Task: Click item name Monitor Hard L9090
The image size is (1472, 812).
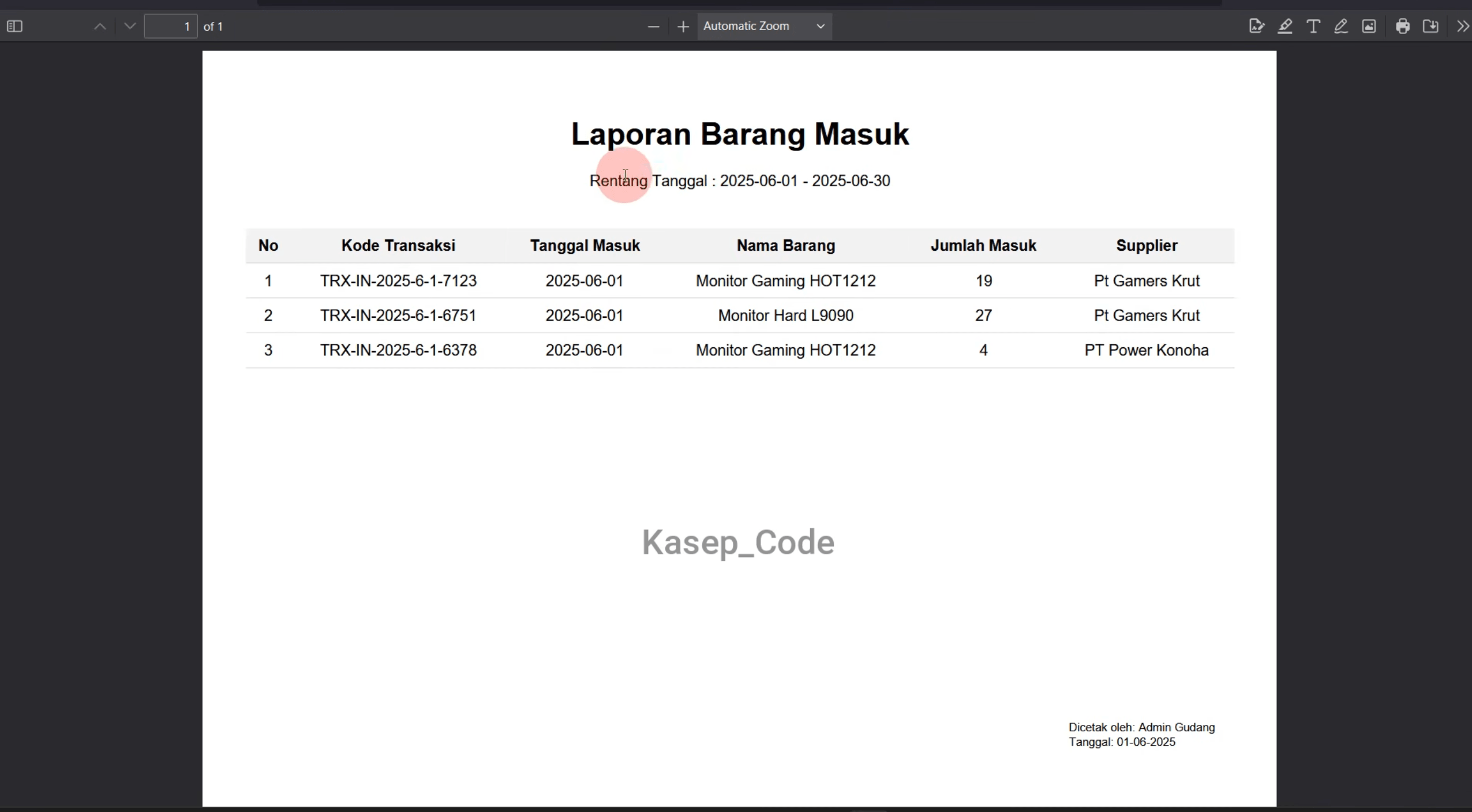Action: [x=786, y=315]
